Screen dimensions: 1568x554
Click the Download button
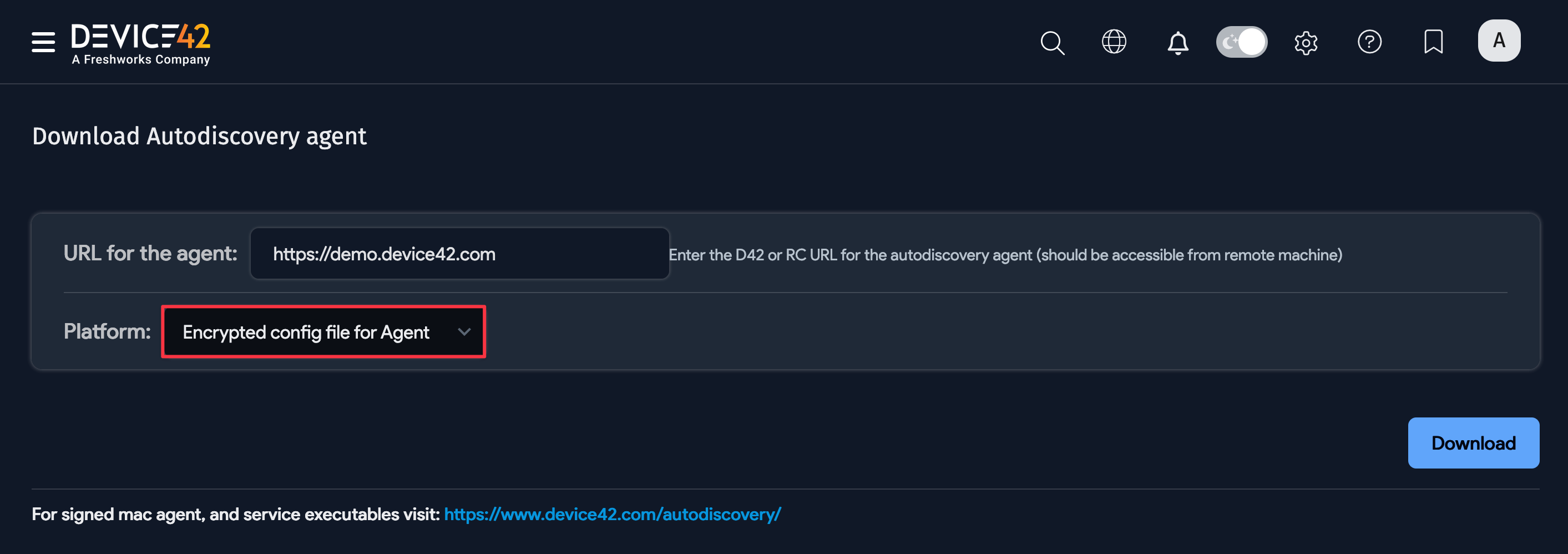[1473, 442]
